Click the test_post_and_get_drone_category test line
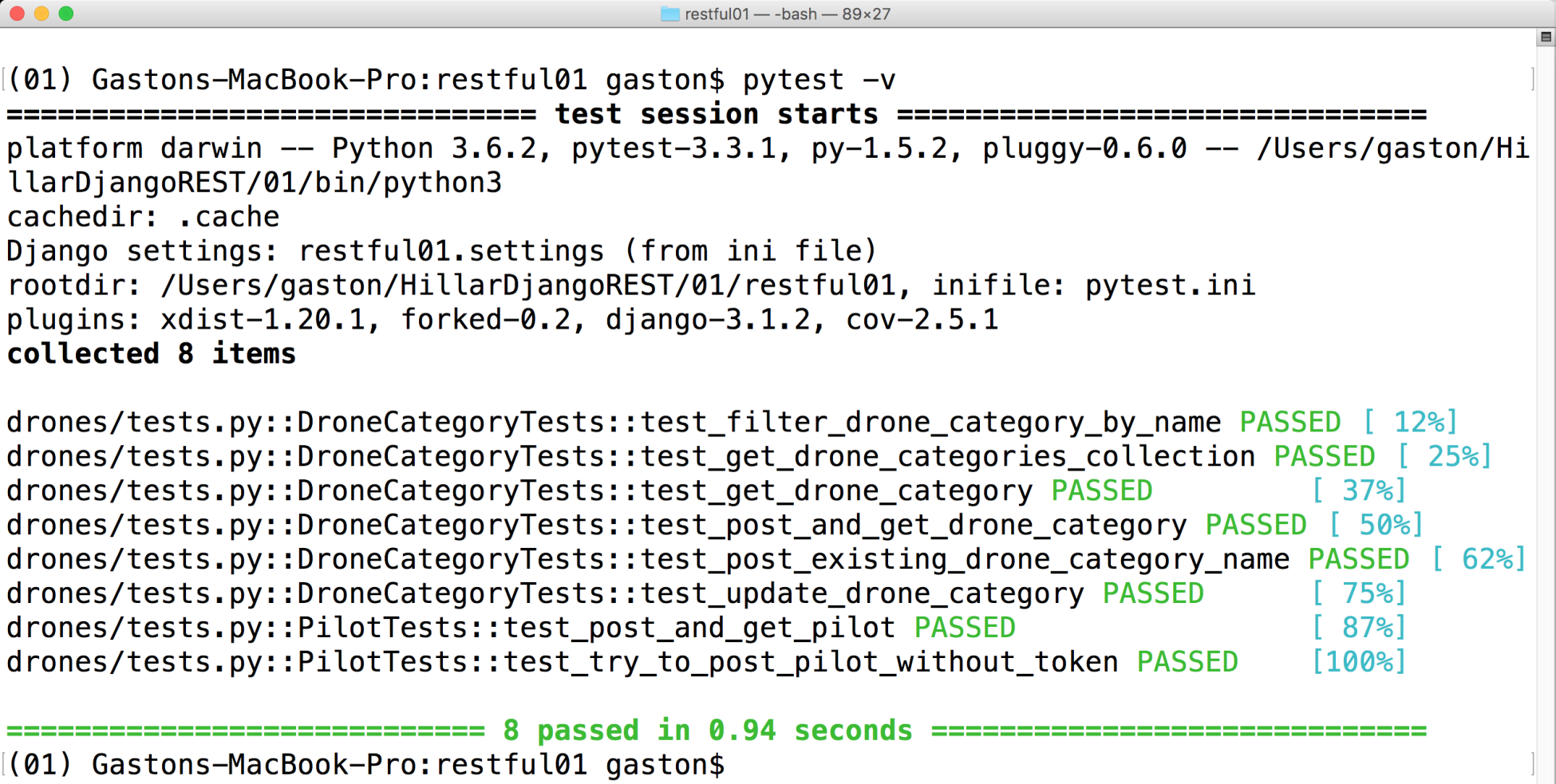This screenshot has height=784, width=1556. (716, 525)
